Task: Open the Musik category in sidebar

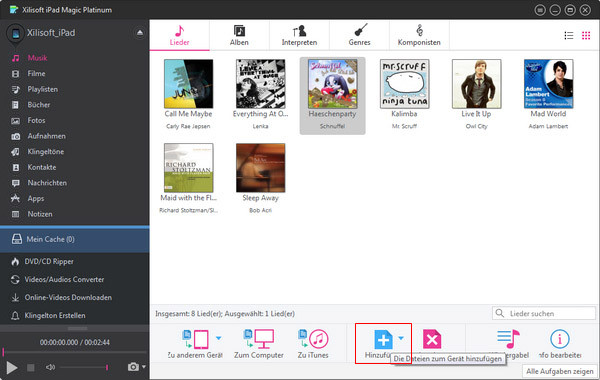Action: pos(37,58)
